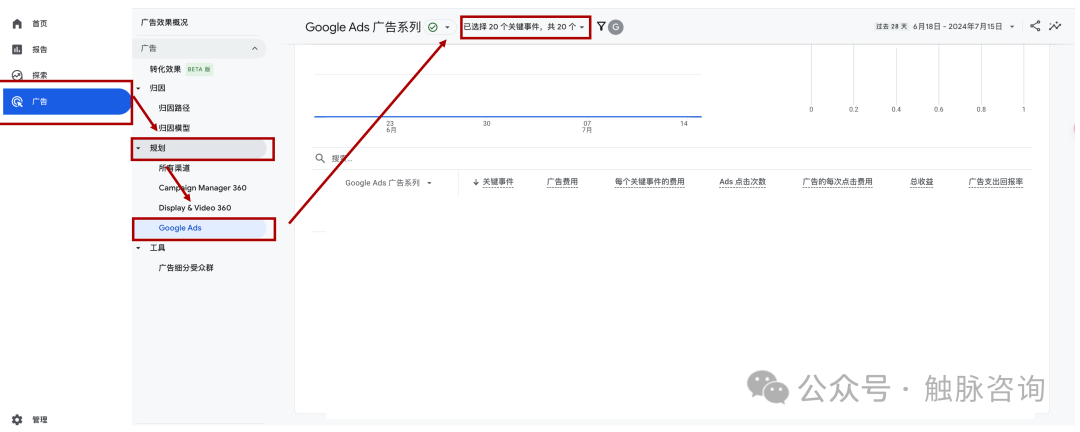Open Display & Video 360 report
1080x432 pixels.
194,207
